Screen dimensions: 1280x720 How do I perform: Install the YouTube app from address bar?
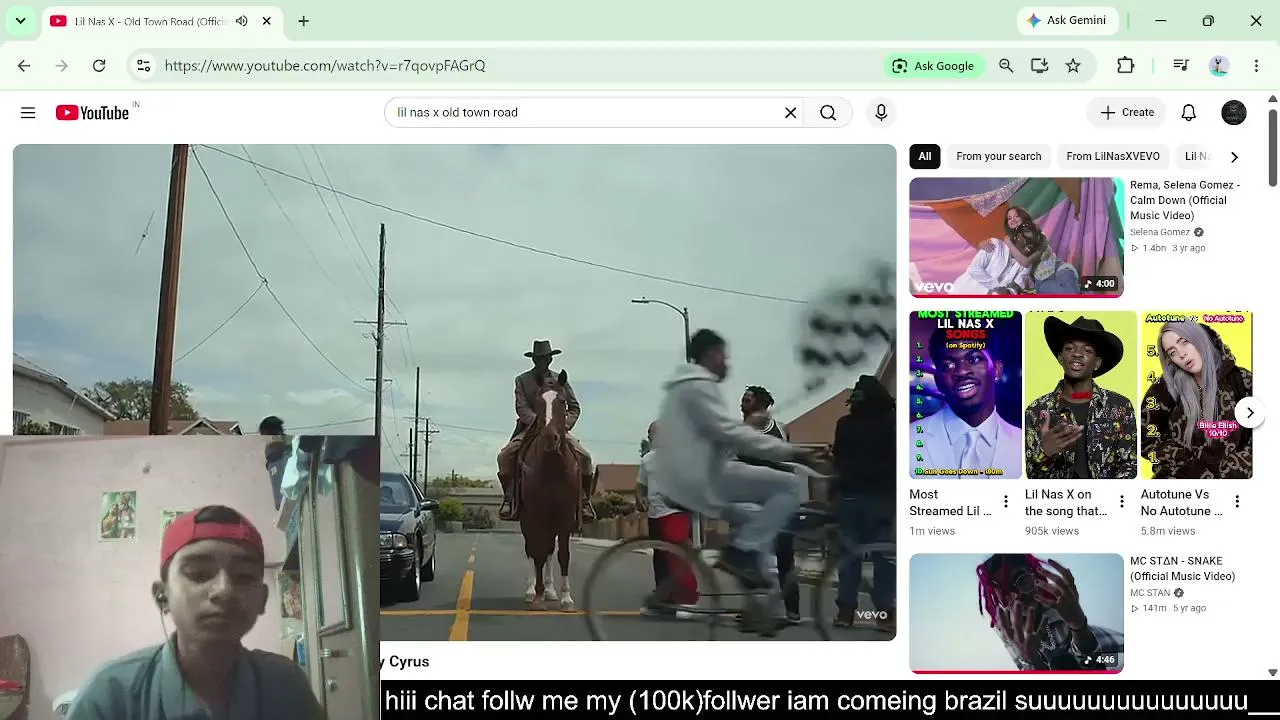coord(1039,66)
